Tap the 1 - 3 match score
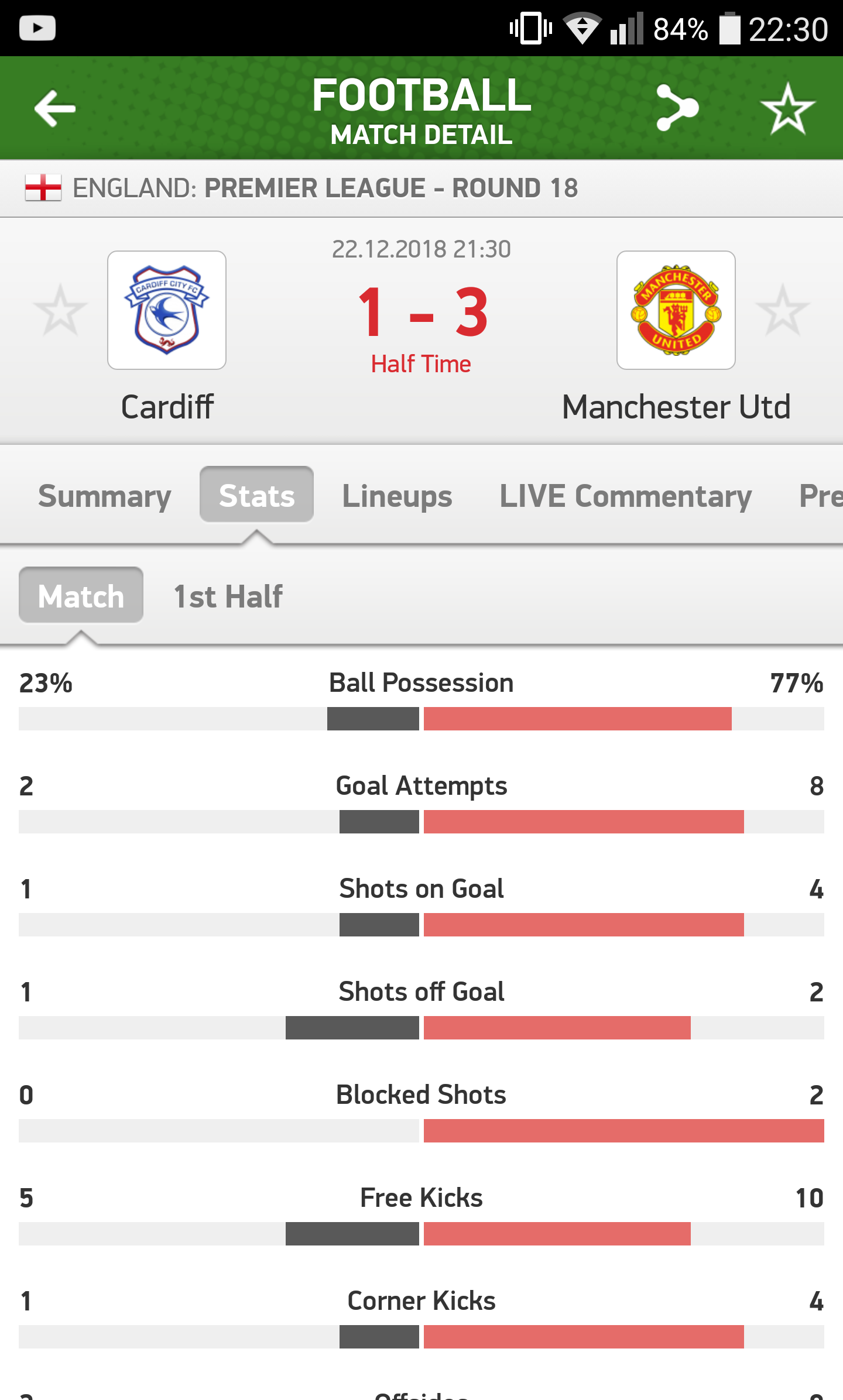843x1400 pixels. coord(421,313)
